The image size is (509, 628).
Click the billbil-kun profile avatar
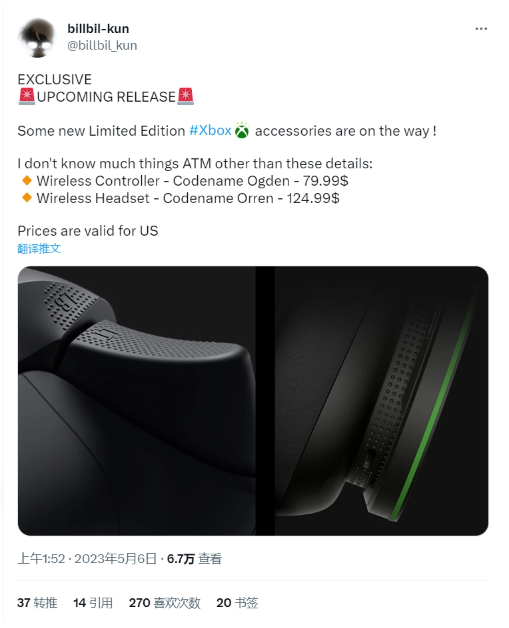[x=37, y=38]
